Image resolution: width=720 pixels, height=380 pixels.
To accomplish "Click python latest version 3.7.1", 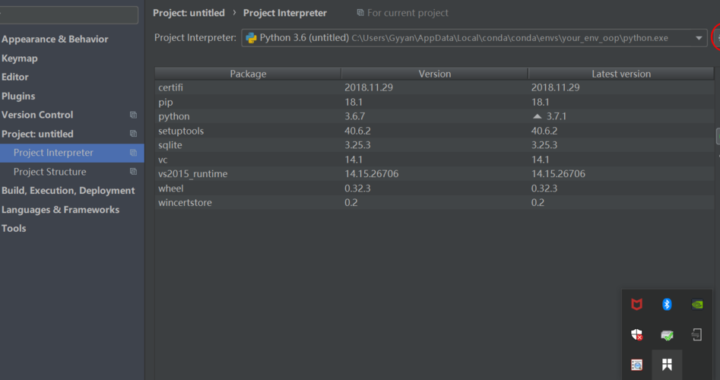I will point(556,116).
